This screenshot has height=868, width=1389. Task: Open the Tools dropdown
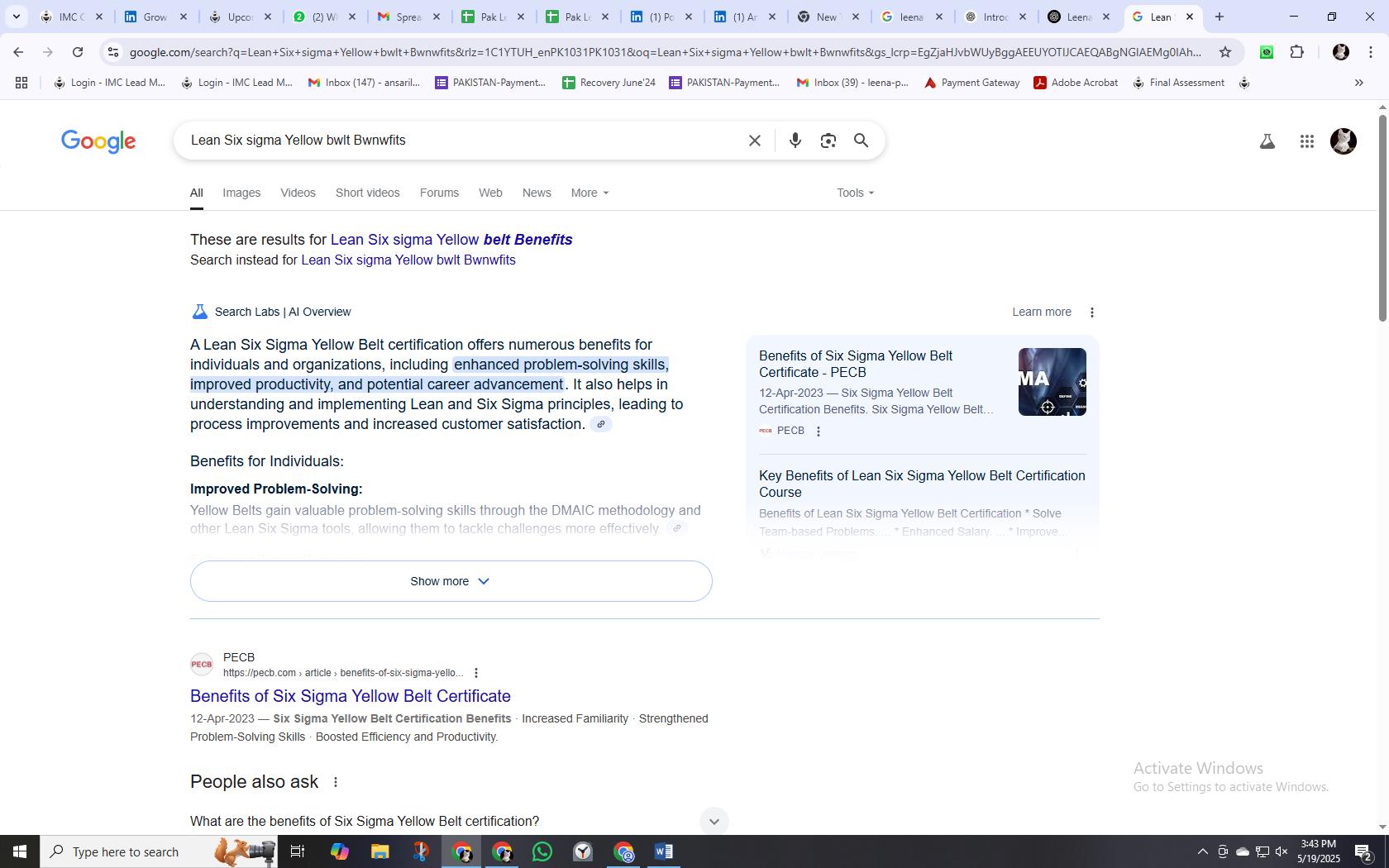[x=855, y=193]
